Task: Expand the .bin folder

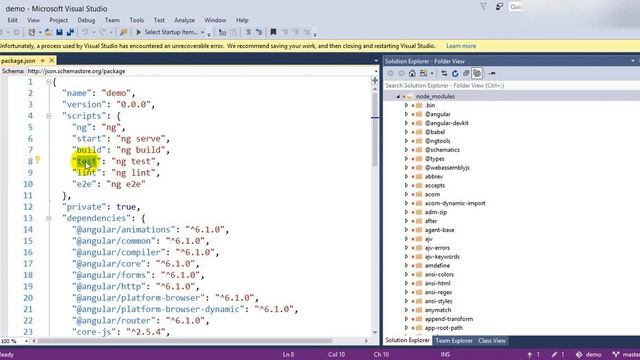Action: pos(406,105)
